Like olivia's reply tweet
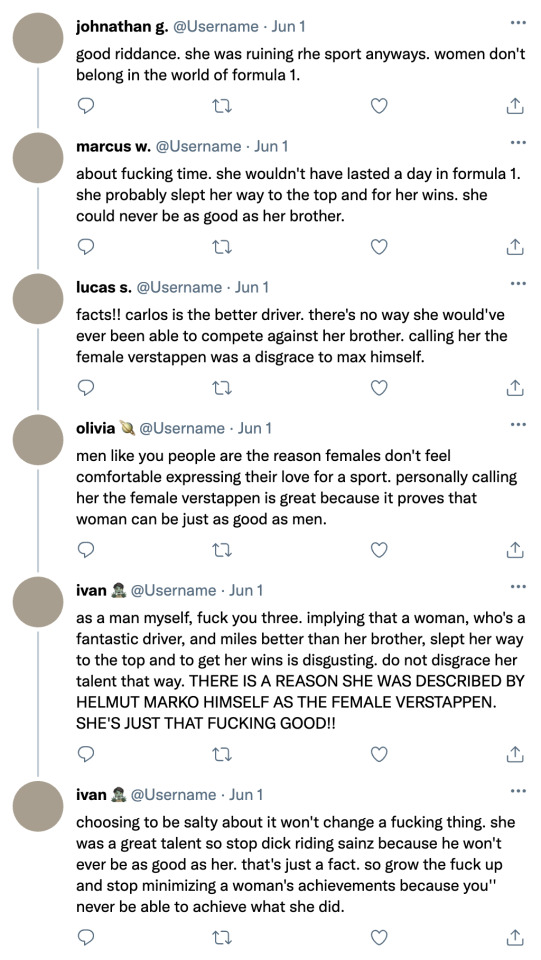This screenshot has height=960, width=541. pos(379,550)
